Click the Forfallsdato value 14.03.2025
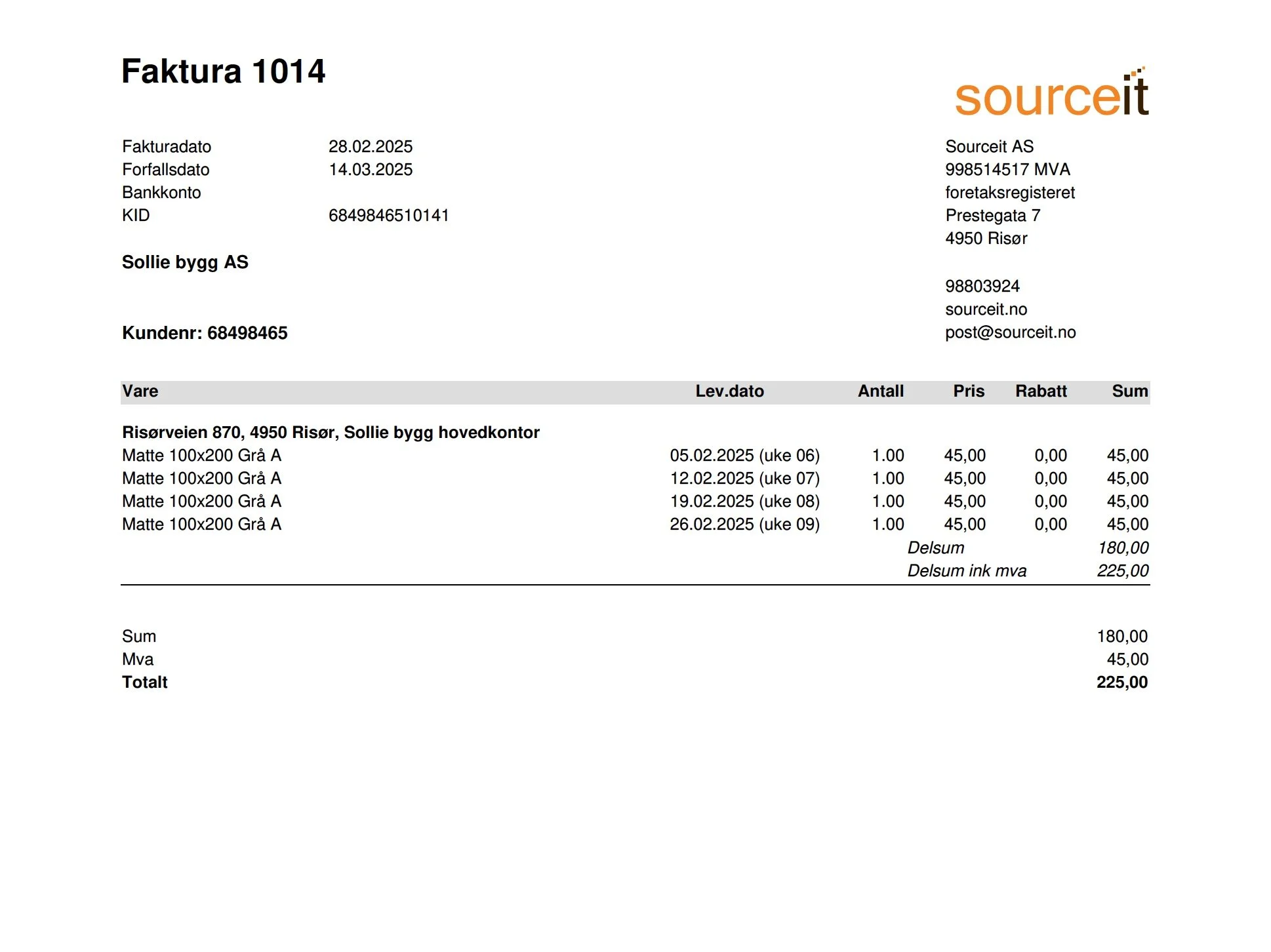 (x=371, y=169)
